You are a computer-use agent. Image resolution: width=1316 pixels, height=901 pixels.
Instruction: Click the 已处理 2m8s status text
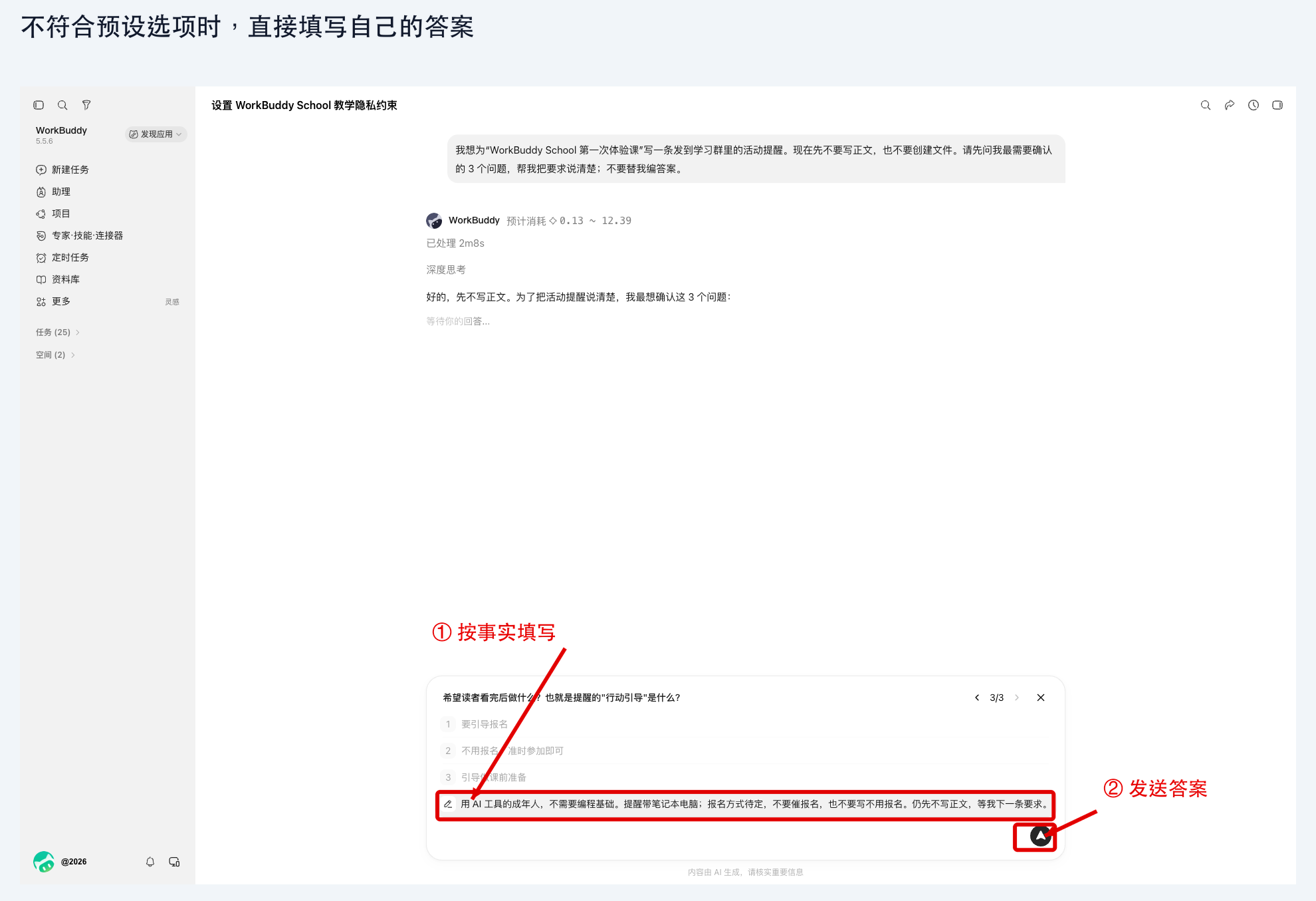(455, 243)
